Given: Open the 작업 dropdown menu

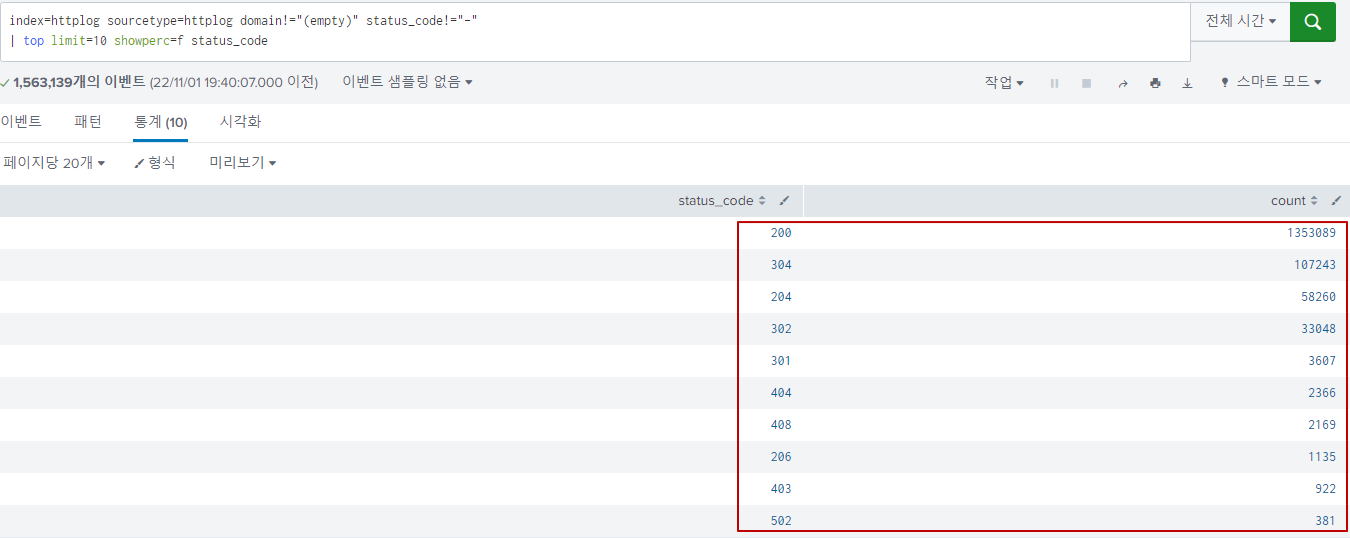Looking at the screenshot, I should point(1004,82).
